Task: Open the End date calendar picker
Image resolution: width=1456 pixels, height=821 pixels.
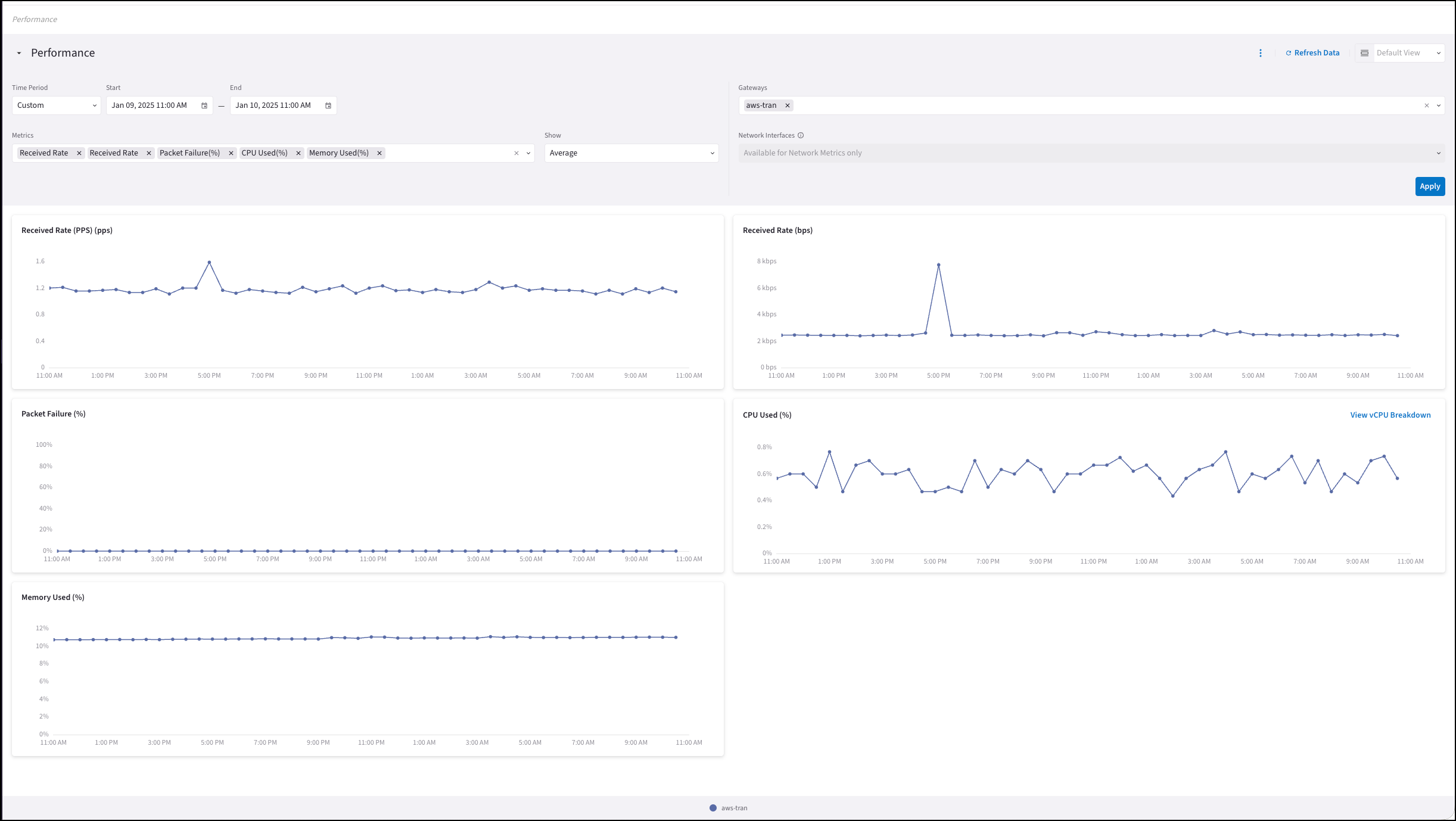Action: tap(328, 105)
